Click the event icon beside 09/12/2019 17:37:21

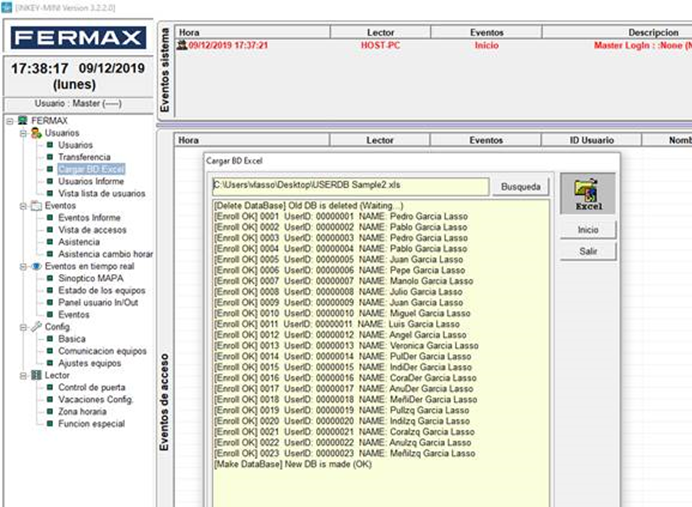pyautogui.click(x=182, y=45)
